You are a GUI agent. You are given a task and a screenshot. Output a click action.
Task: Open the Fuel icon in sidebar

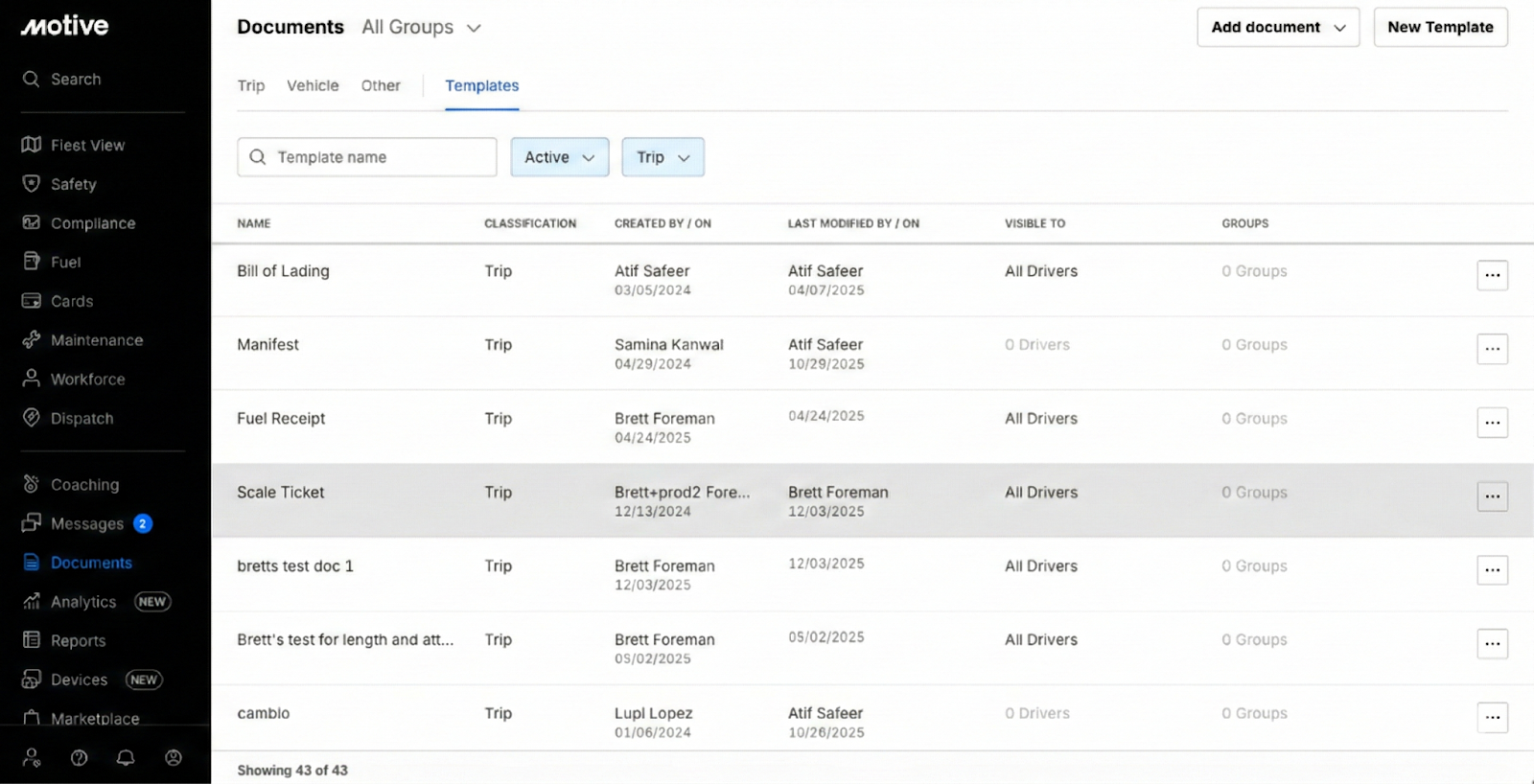click(32, 262)
